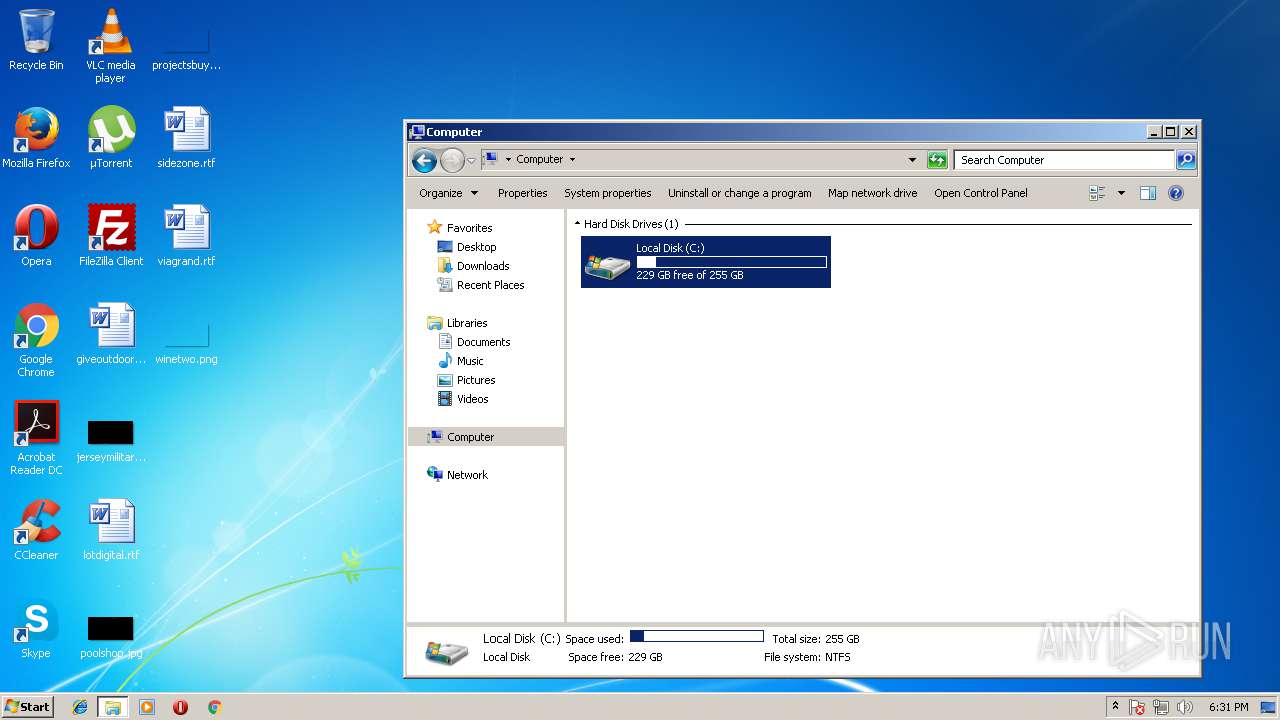Open Downloads in navigation pane
1280x720 pixels.
pyautogui.click(x=483, y=266)
